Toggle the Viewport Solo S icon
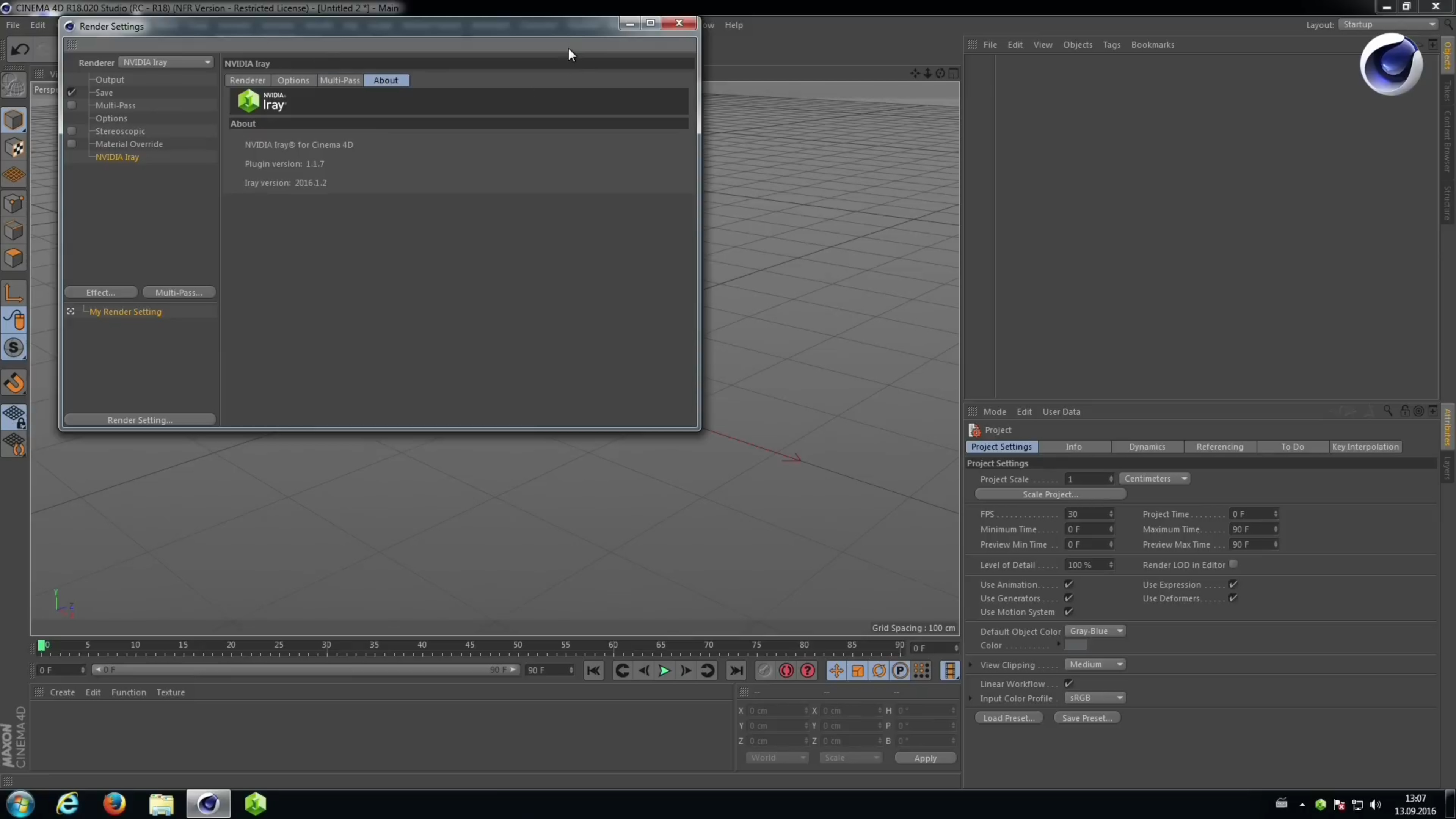The height and width of the screenshot is (819, 1456). (x=14, y=348)
